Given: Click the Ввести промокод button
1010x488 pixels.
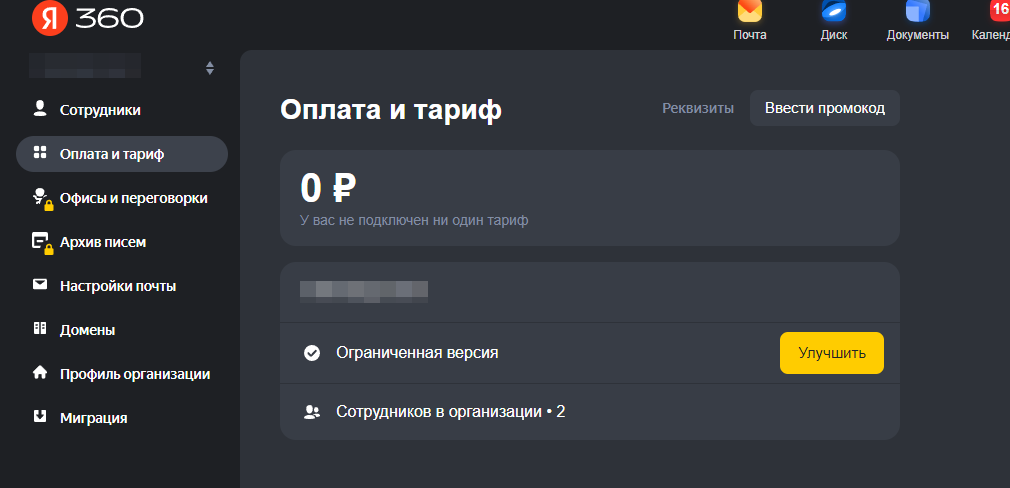Looking at the screenshot, I should coord(824,108).
